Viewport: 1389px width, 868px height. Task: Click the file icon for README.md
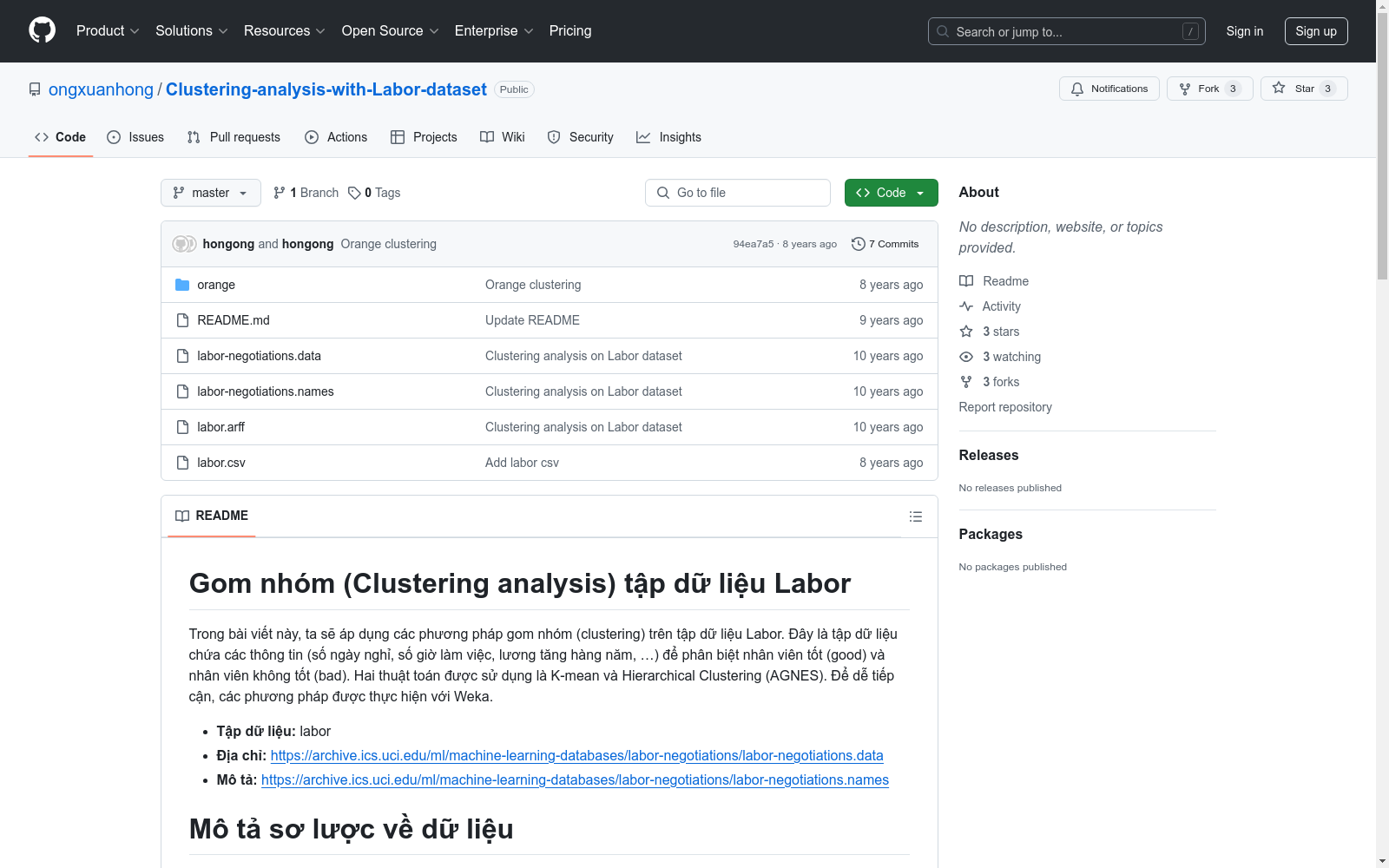182,320
